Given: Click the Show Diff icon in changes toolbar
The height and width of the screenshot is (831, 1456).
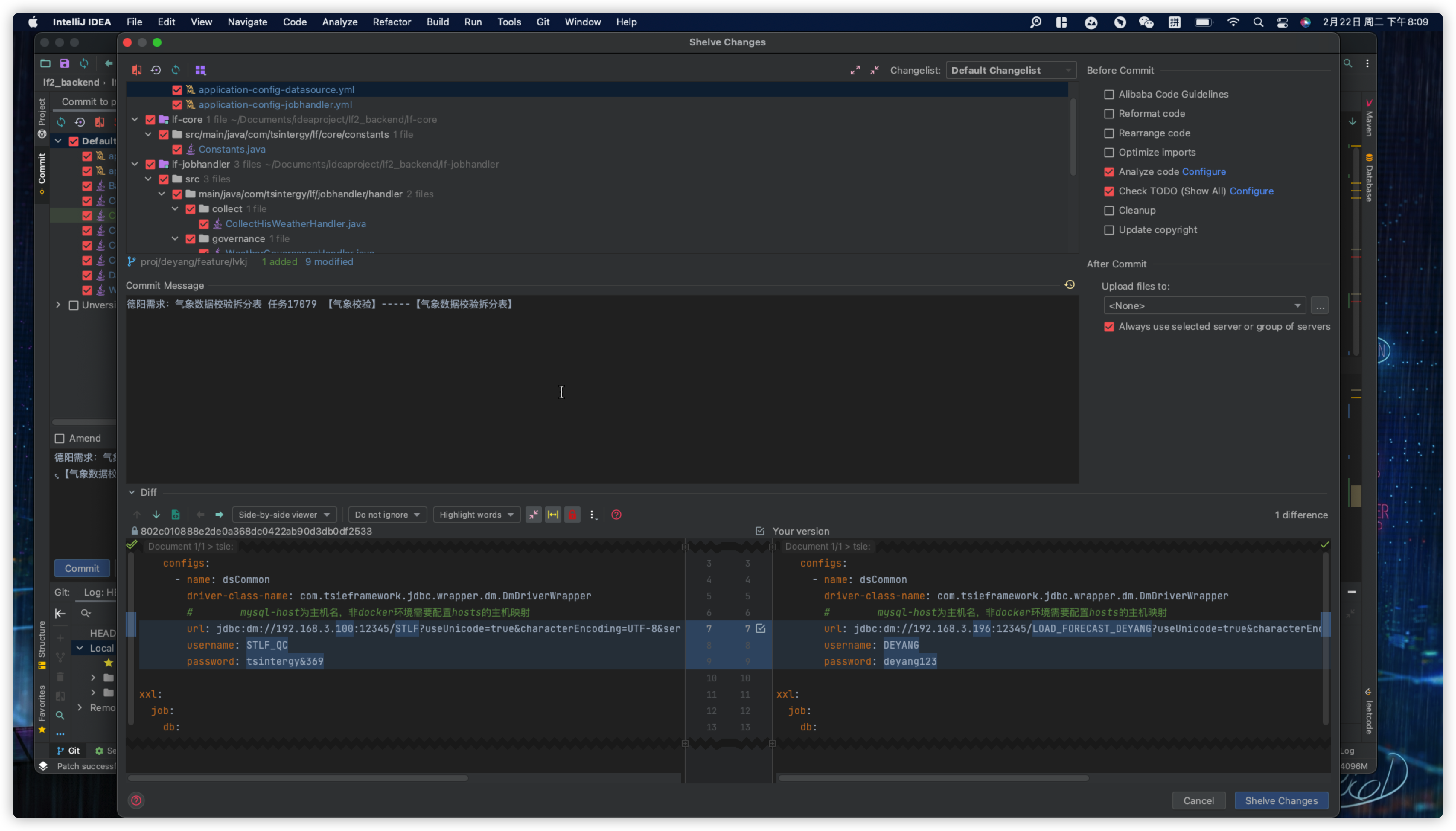Looking at the screenshot, I should pyautogui.click(x=137, y=70).
